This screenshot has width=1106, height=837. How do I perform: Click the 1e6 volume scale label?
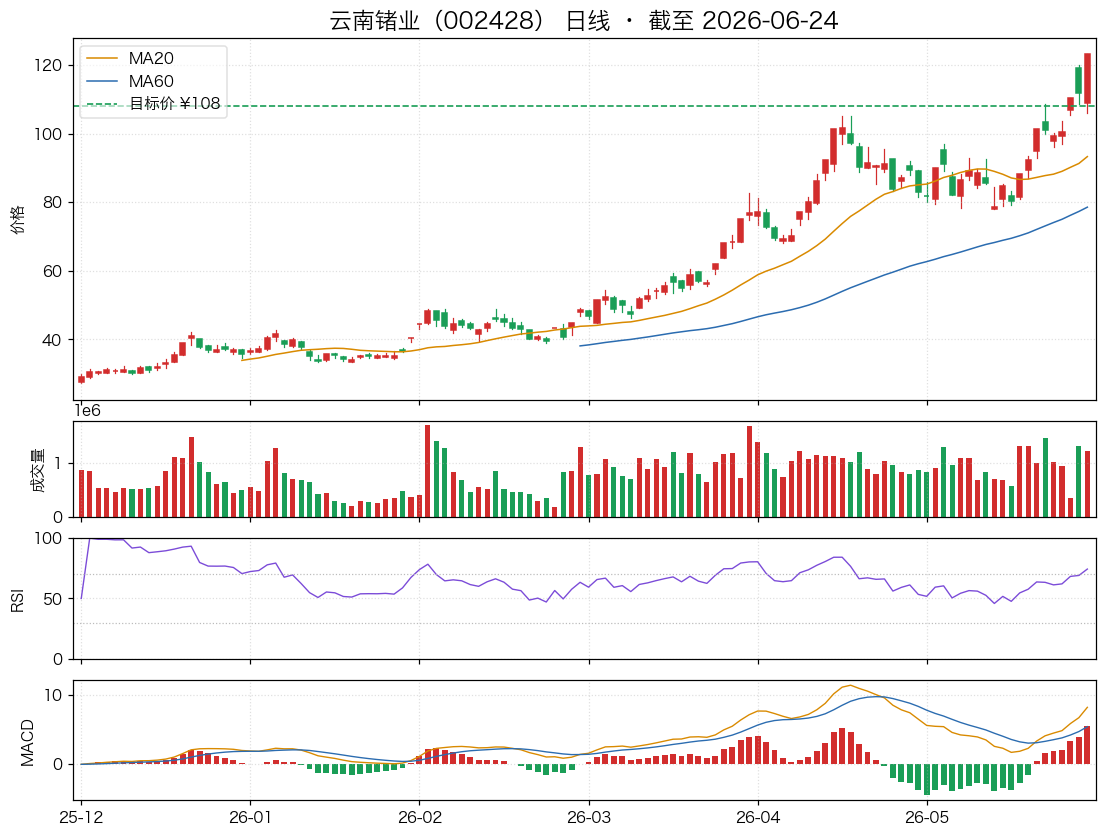pos(87,410)
